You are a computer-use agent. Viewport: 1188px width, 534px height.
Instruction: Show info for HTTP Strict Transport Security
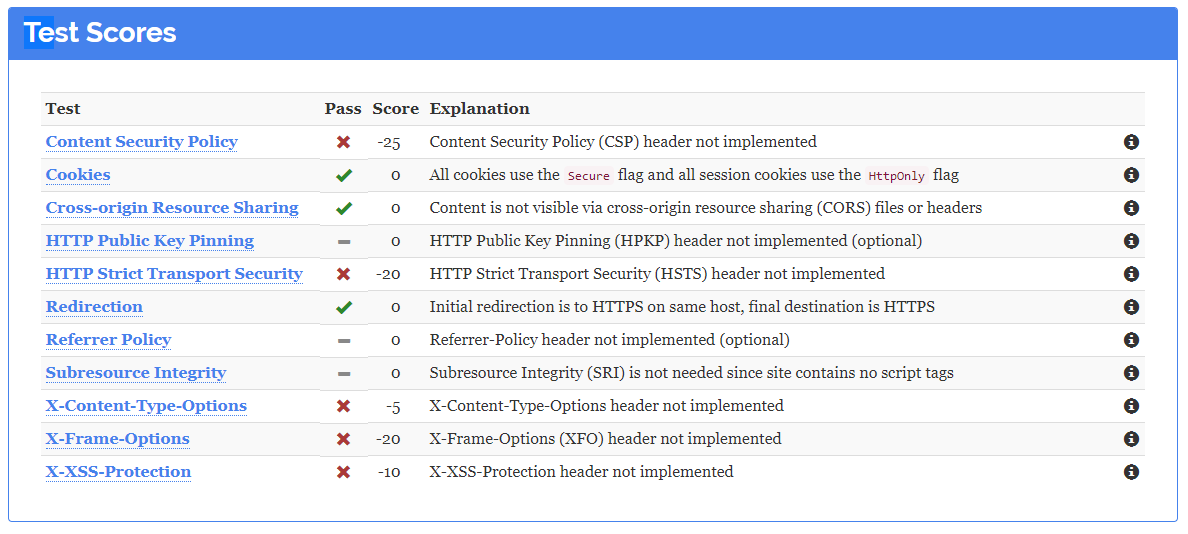(1131, 274)
